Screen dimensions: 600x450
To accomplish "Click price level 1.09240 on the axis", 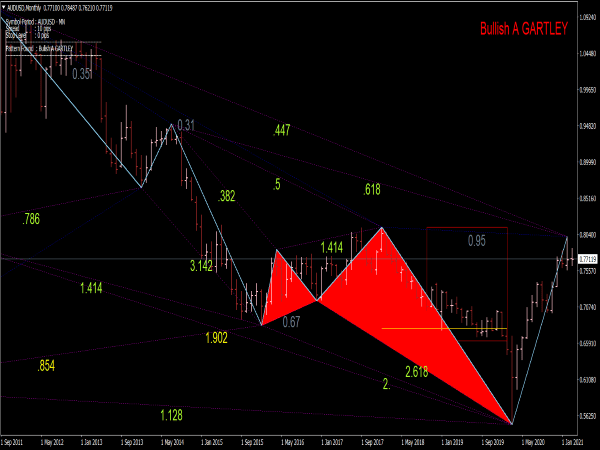I will point(588,17).
